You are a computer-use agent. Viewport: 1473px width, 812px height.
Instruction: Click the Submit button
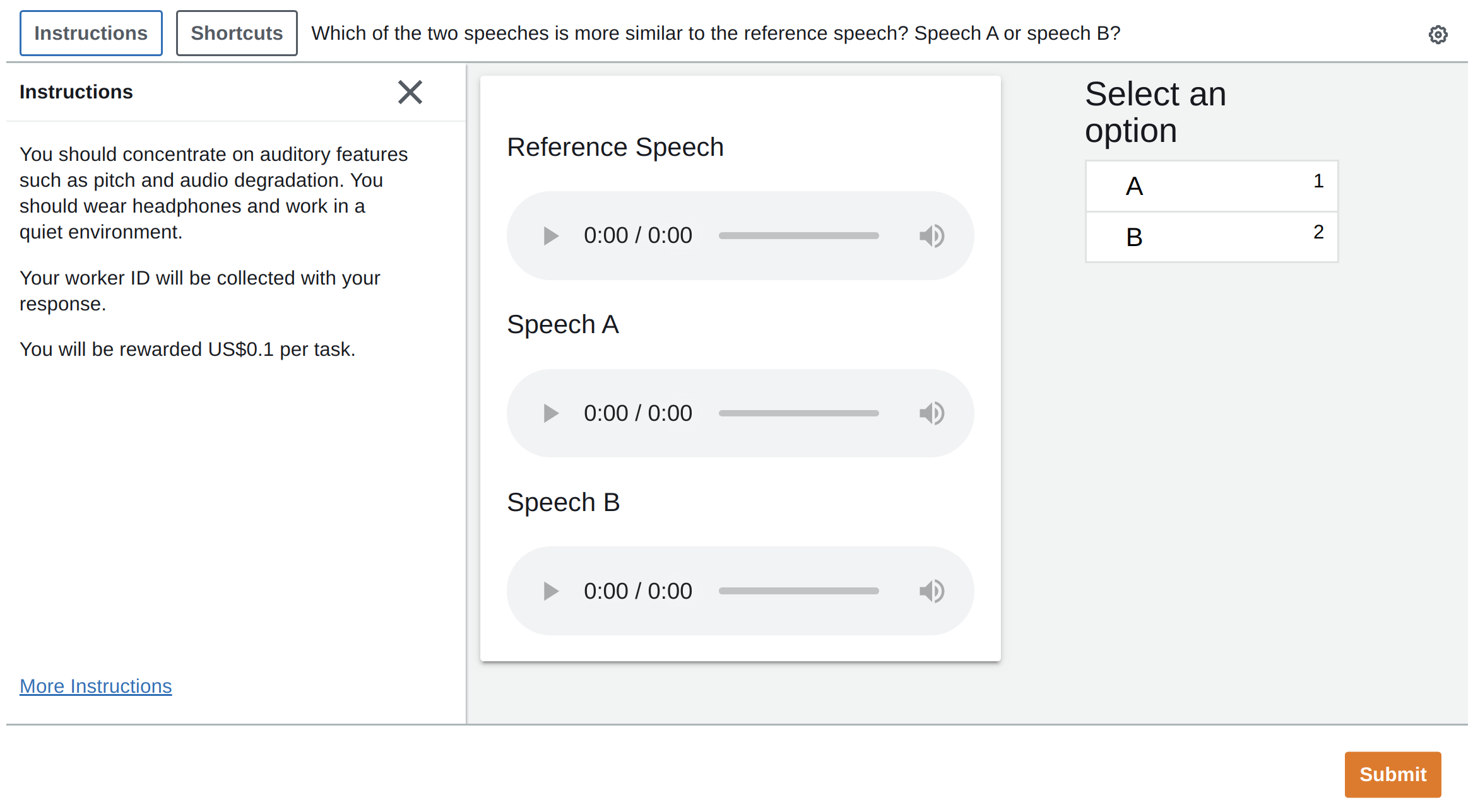pos(1392,774)
